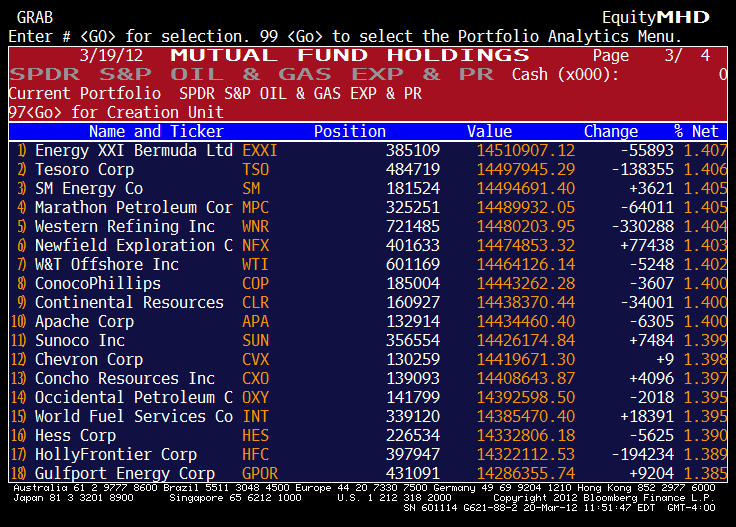
Task: Select row 11 Sunoco Inc
Action: click(x=368, y=340)
